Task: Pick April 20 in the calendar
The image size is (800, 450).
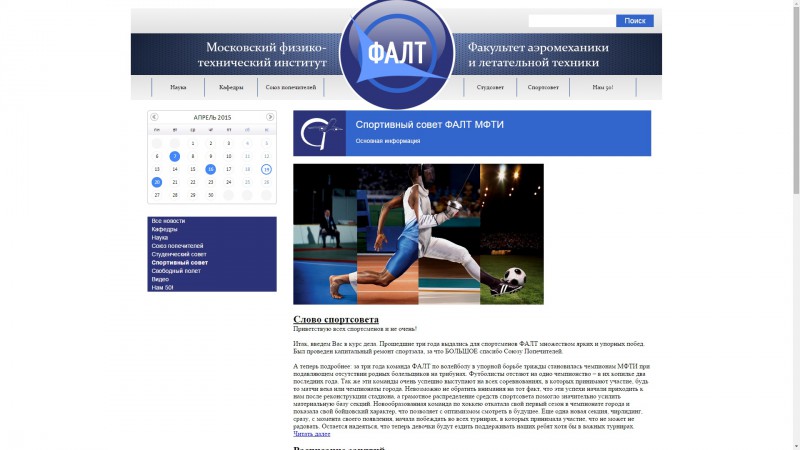Action: point(157,182)
